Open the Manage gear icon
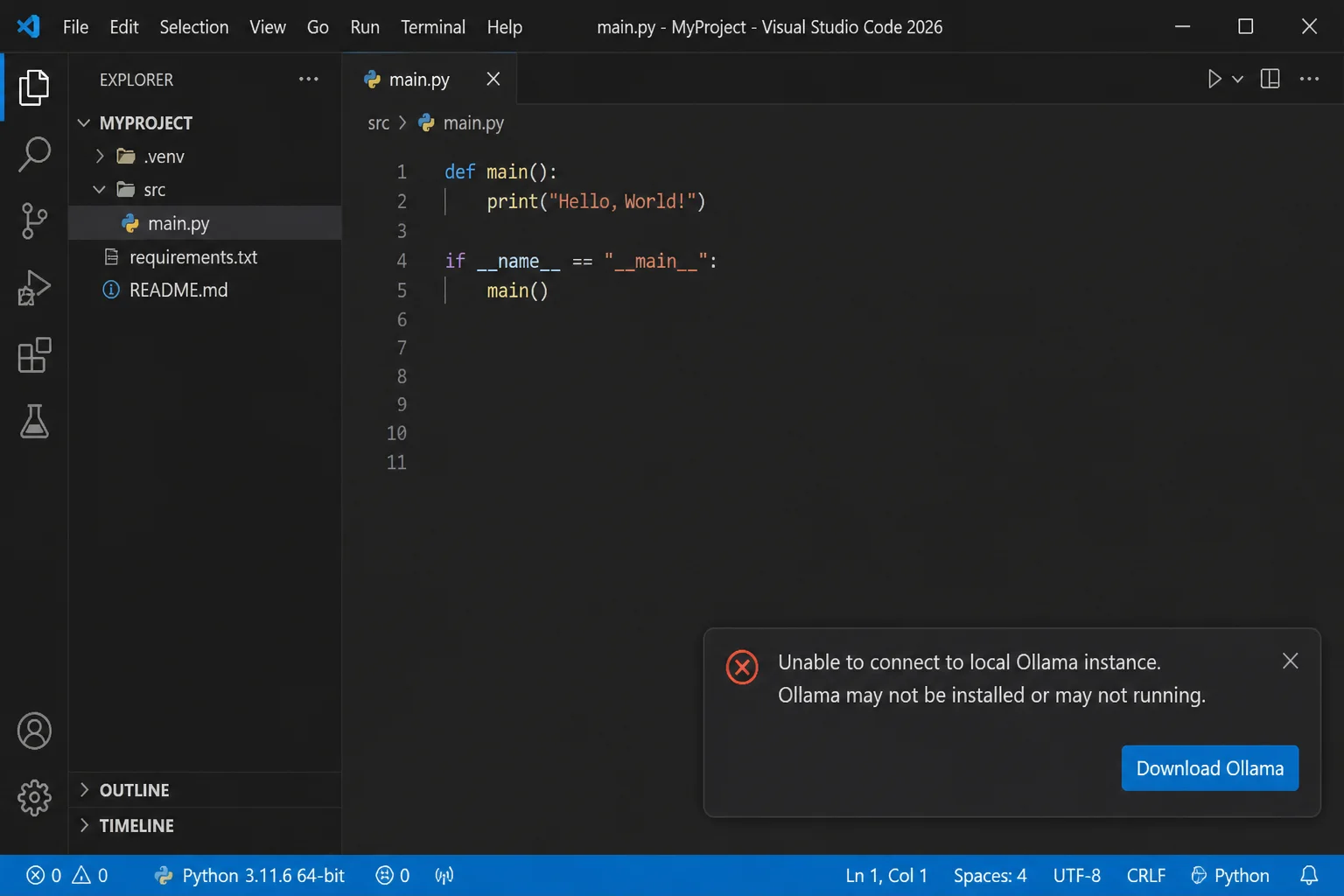The width and height of the screenshot is (1344, 896). 34,797
